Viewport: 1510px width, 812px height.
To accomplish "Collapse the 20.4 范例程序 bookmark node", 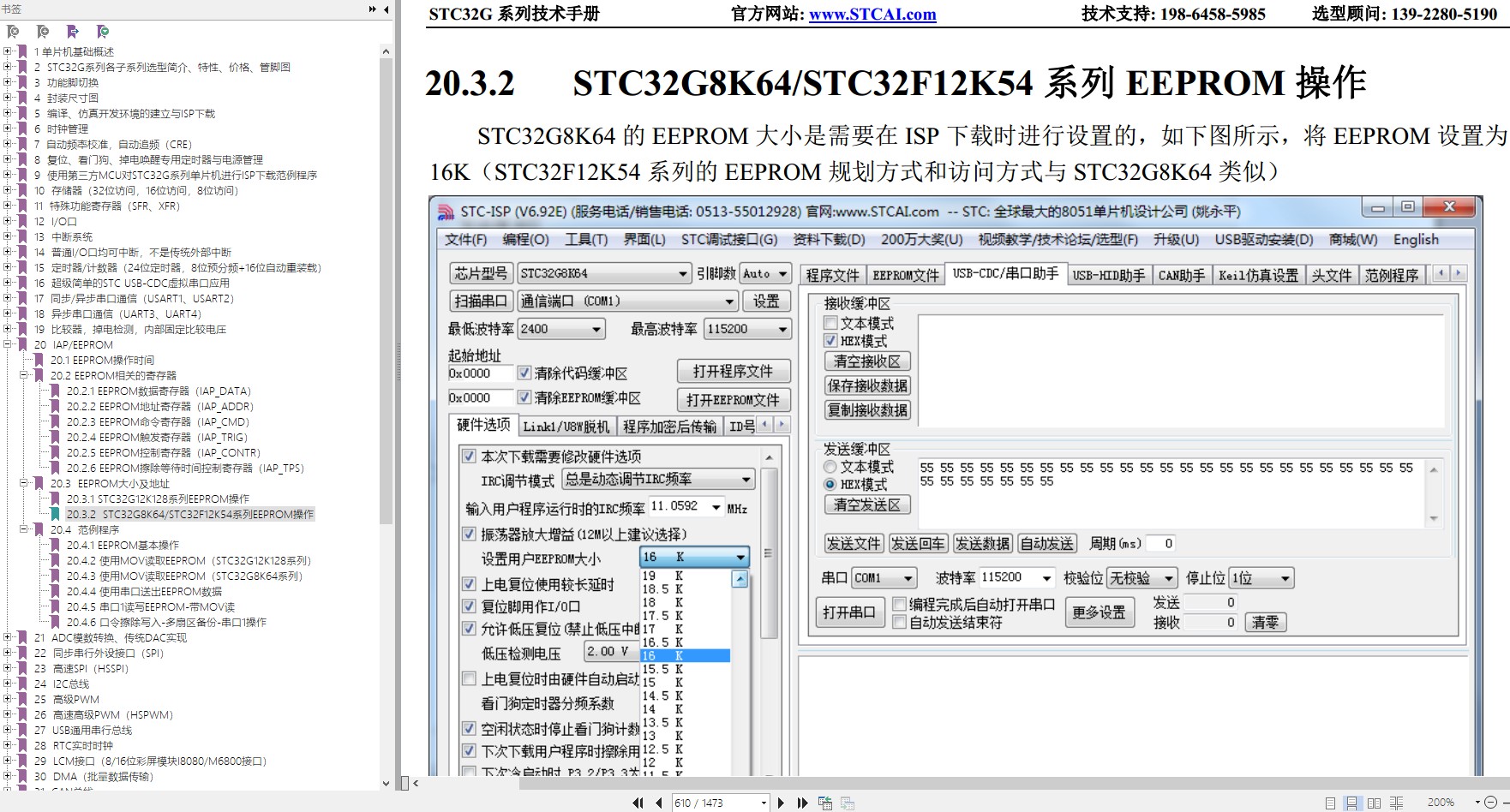I will (x=24, y=529).
